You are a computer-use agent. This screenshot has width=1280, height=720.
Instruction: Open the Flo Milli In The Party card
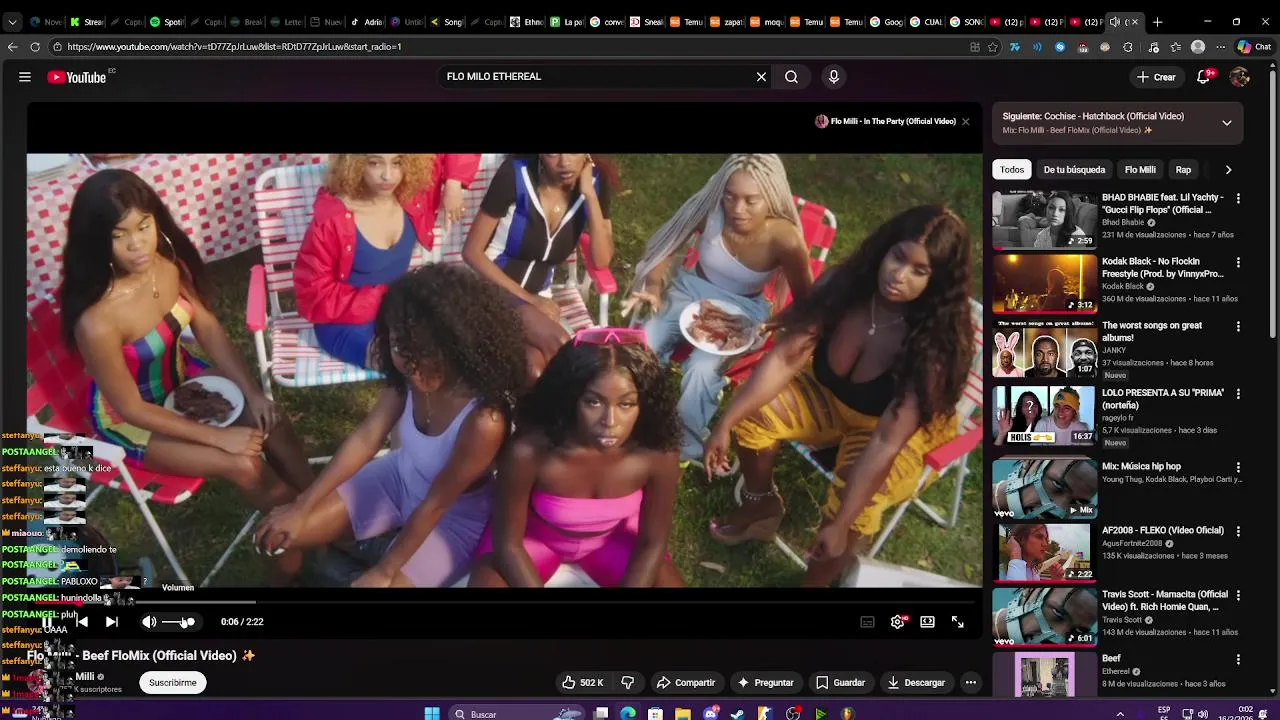point(886,121)
